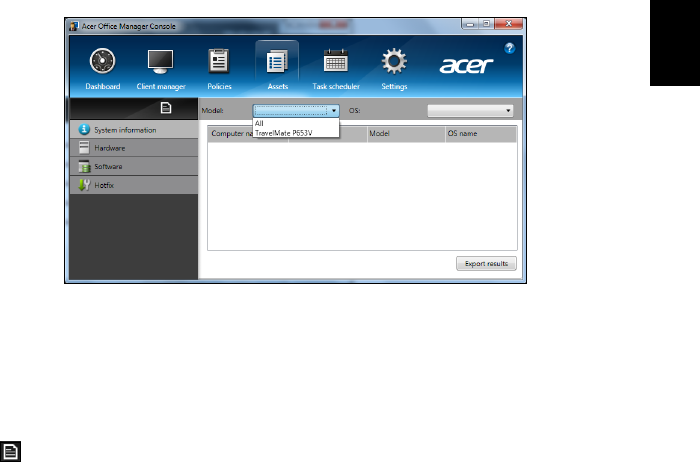
Task: Open the Task scheduler section
Action: point(336,69)
